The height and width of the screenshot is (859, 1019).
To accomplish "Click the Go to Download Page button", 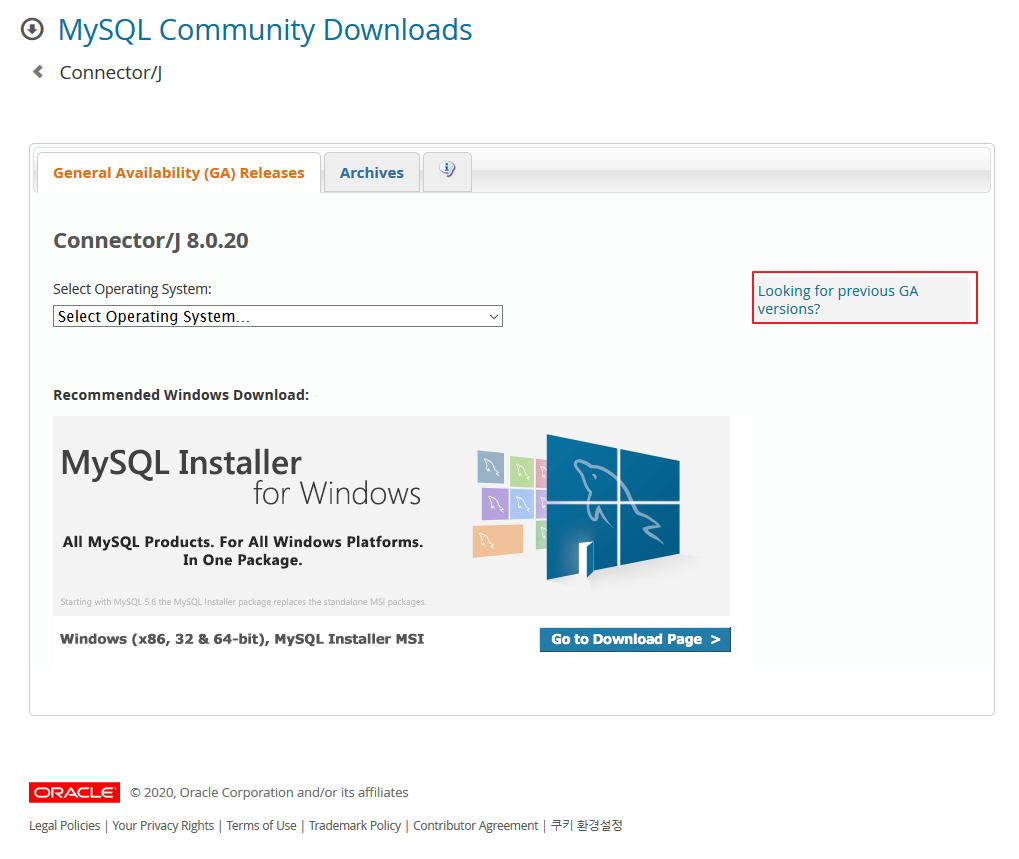I will [x=634, y=639].
